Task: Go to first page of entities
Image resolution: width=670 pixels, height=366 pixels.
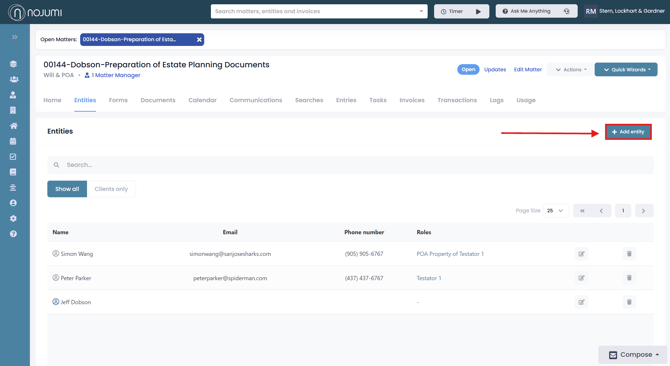Action: (x=582, y=211)
